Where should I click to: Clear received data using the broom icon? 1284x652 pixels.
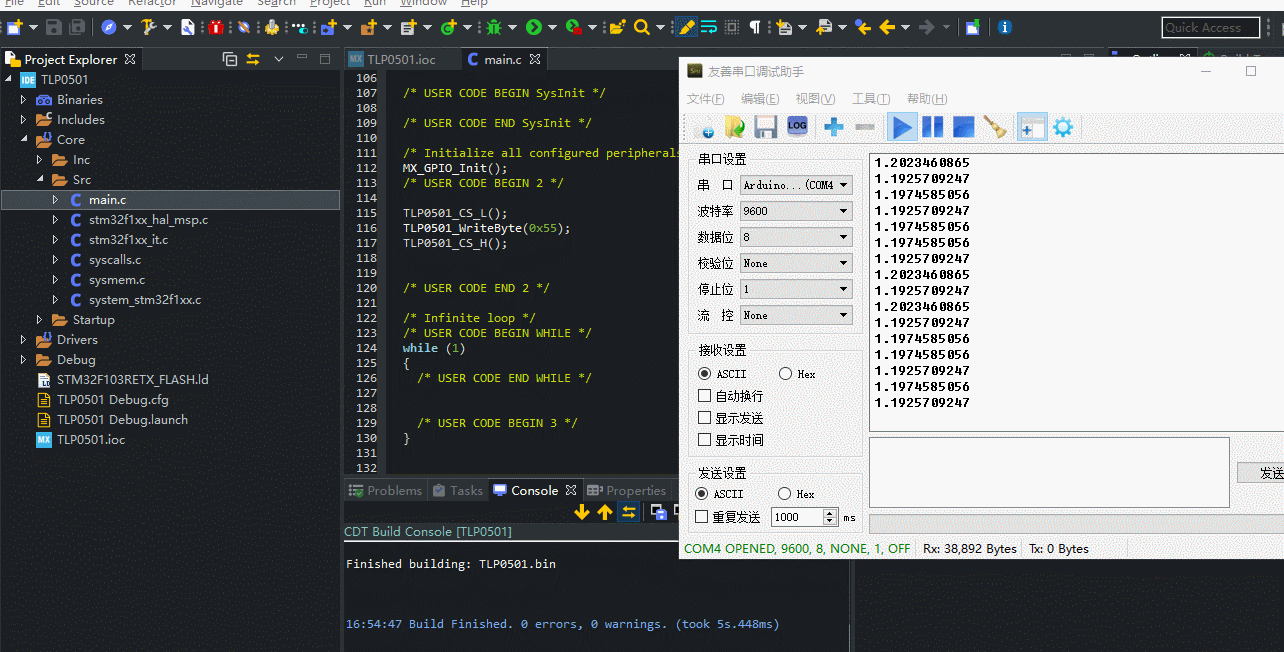[x=996, y=127]
